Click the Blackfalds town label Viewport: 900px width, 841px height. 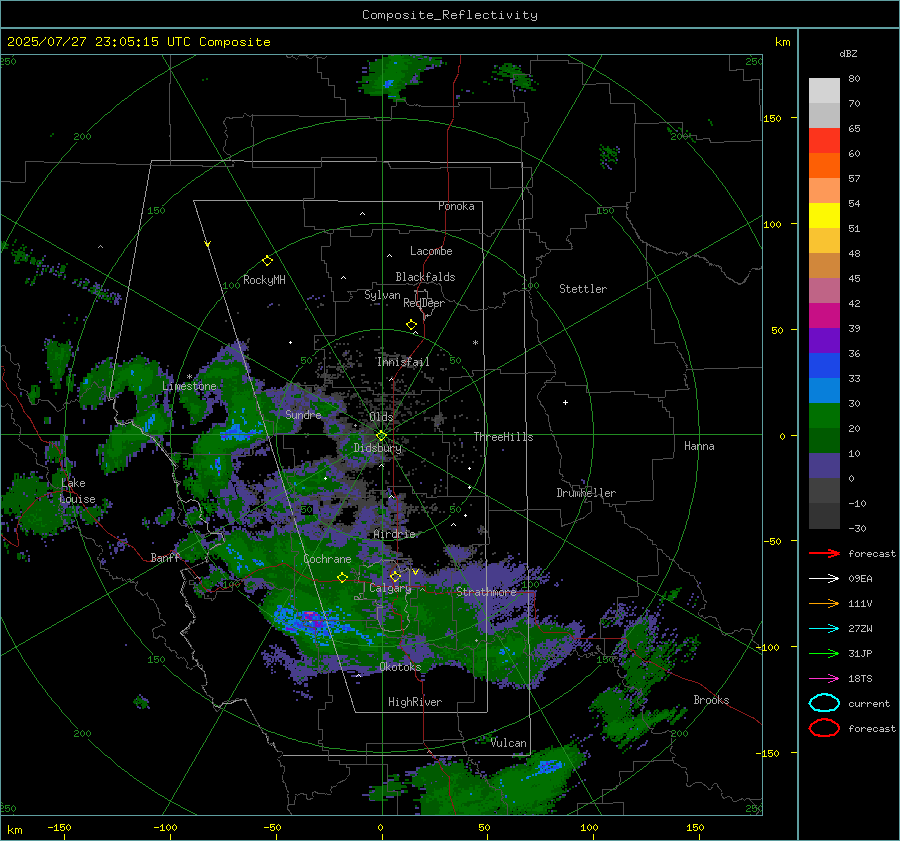point(425,277)
